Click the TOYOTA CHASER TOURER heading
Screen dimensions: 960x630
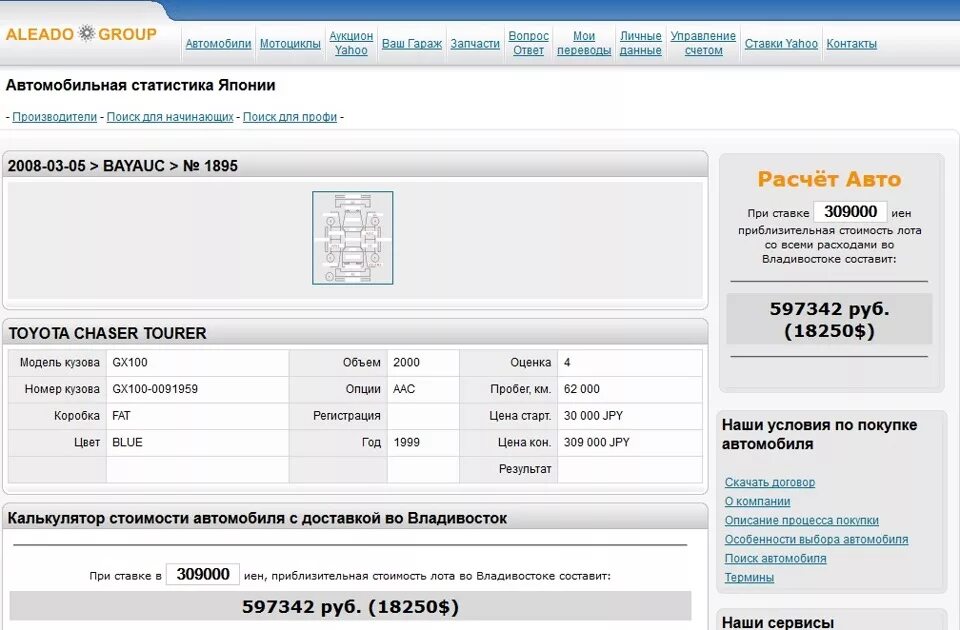coord(107,333)
